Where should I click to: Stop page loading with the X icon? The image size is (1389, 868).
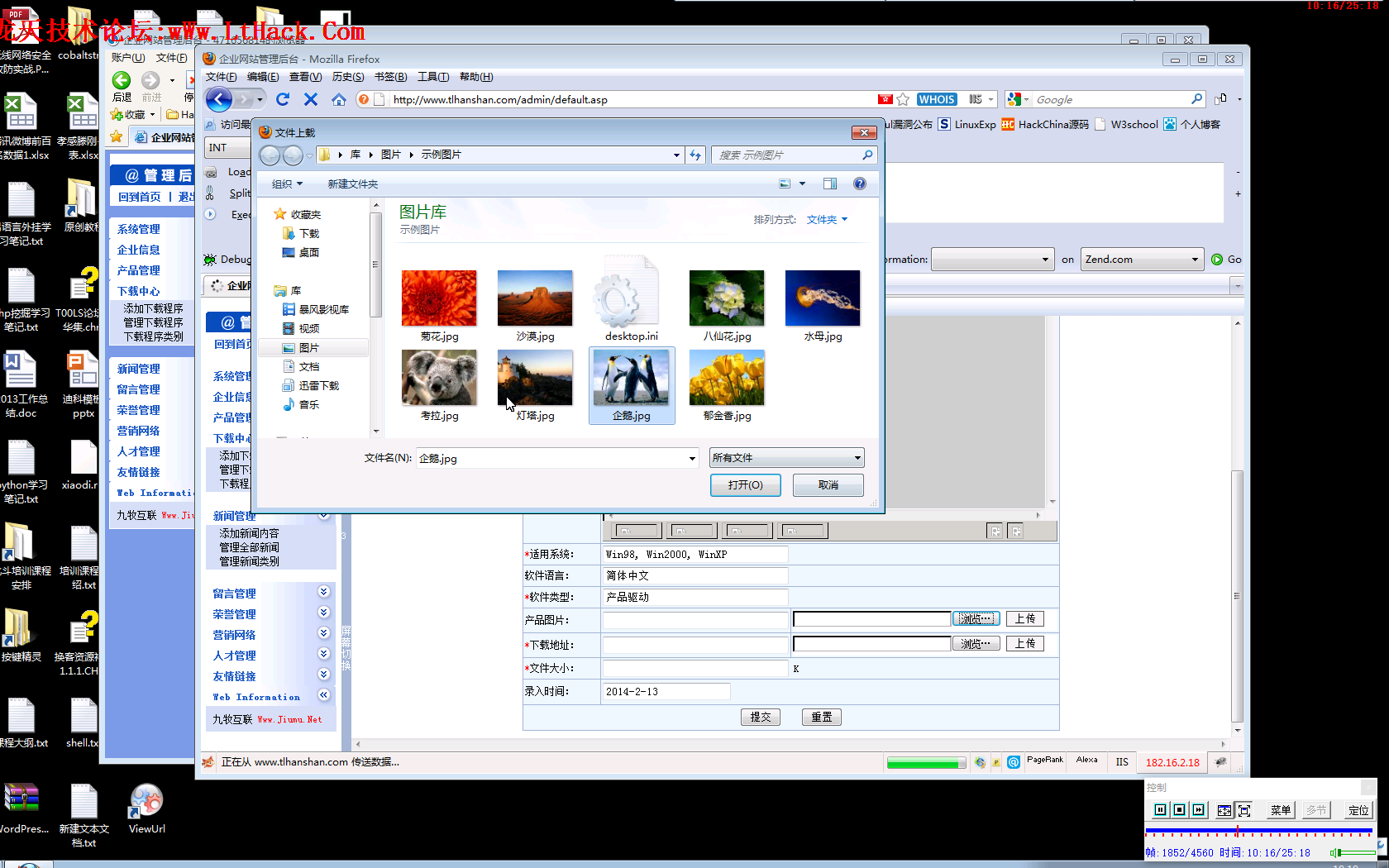coord(311,99)
